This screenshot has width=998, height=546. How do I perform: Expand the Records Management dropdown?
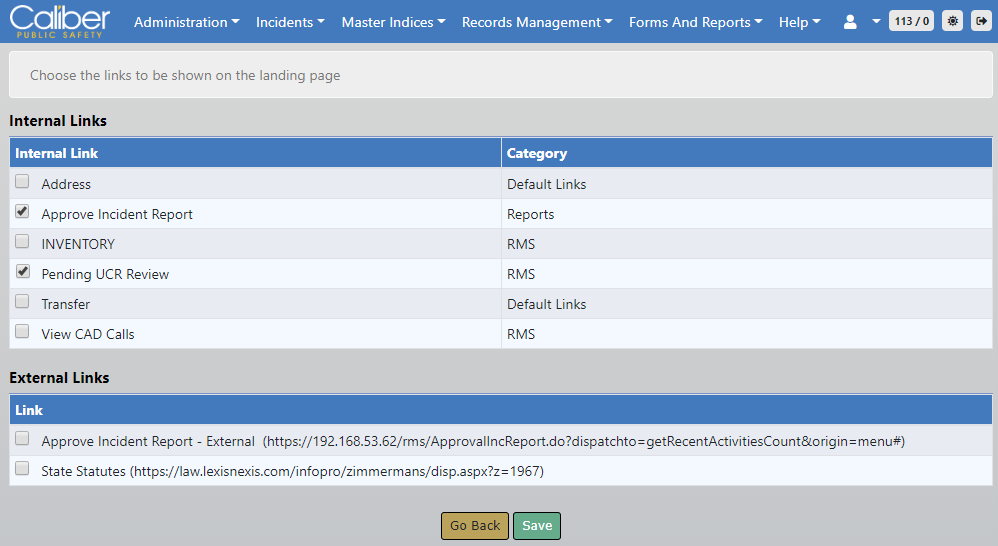537,22
